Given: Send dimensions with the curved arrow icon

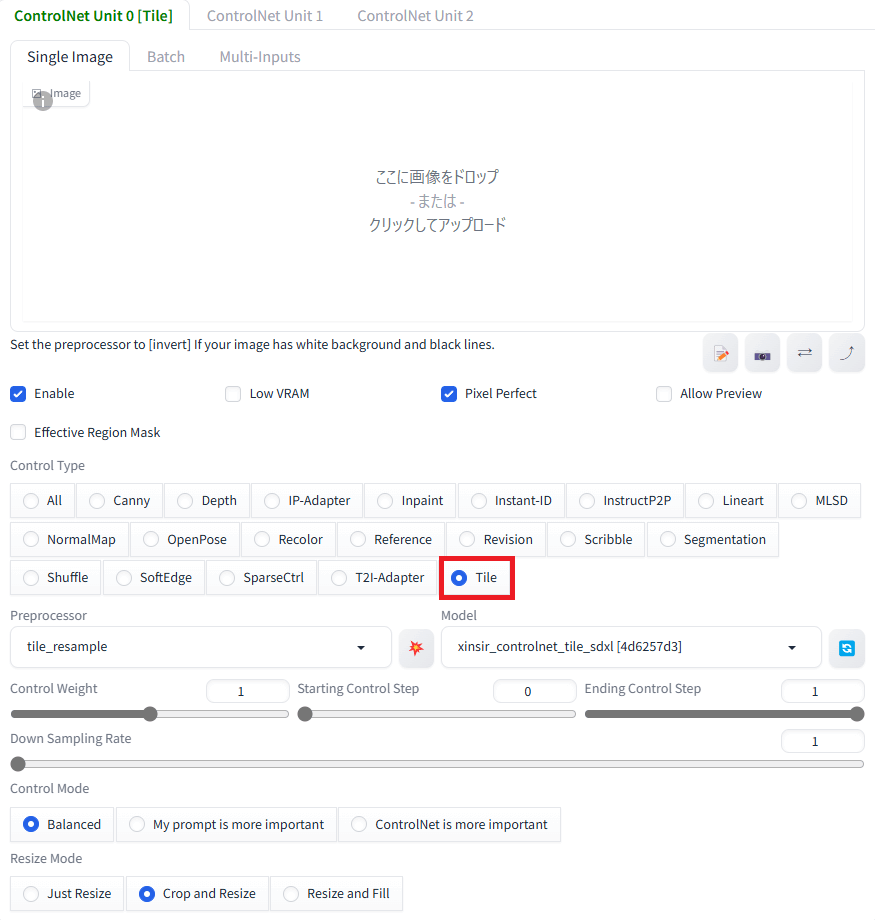Looking at the screenshot, I should [847, 353].
